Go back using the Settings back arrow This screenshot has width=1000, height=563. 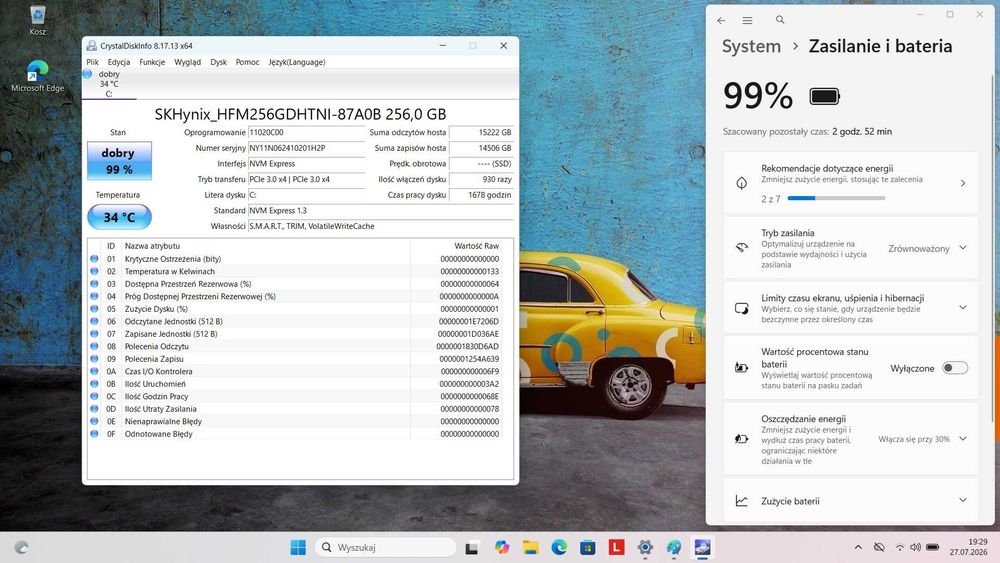(721, 20)
